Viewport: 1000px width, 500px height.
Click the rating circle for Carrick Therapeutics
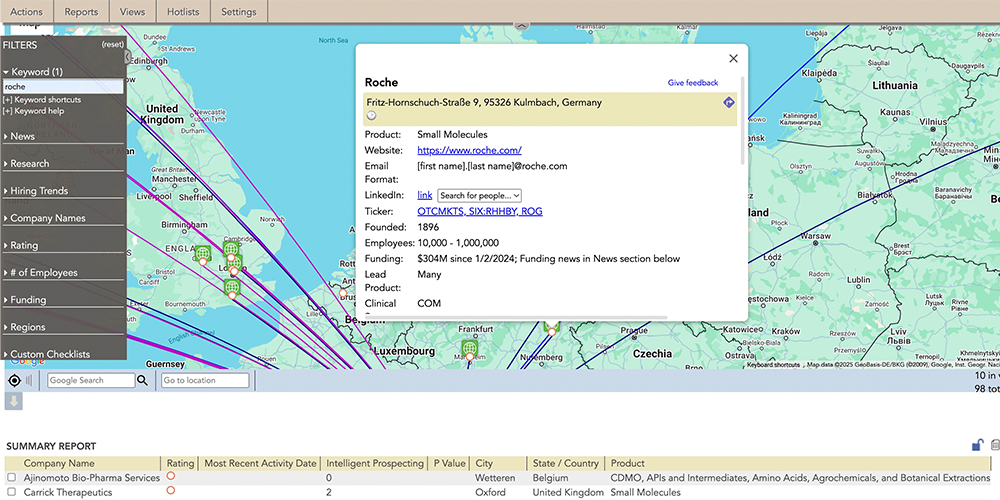click(170, 490)
